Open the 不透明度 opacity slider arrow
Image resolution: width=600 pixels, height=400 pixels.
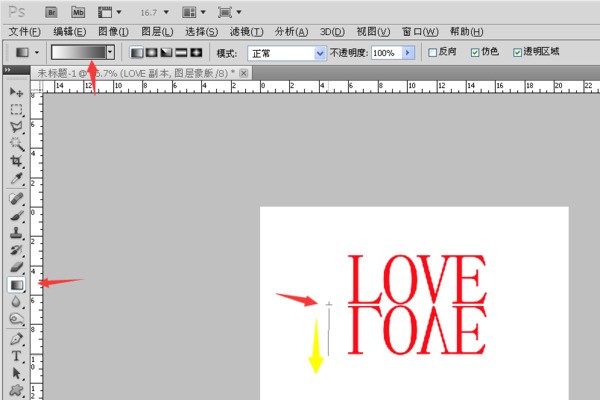pos(407,52)
